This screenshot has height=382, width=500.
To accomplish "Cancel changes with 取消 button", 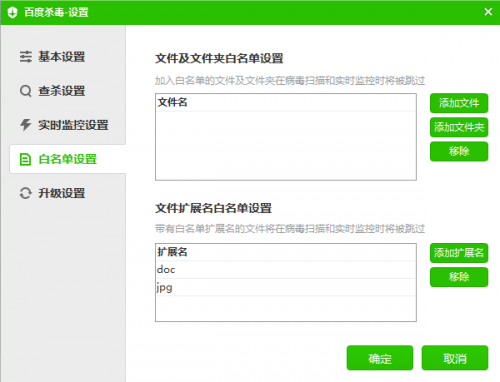I will coord(455,358).
